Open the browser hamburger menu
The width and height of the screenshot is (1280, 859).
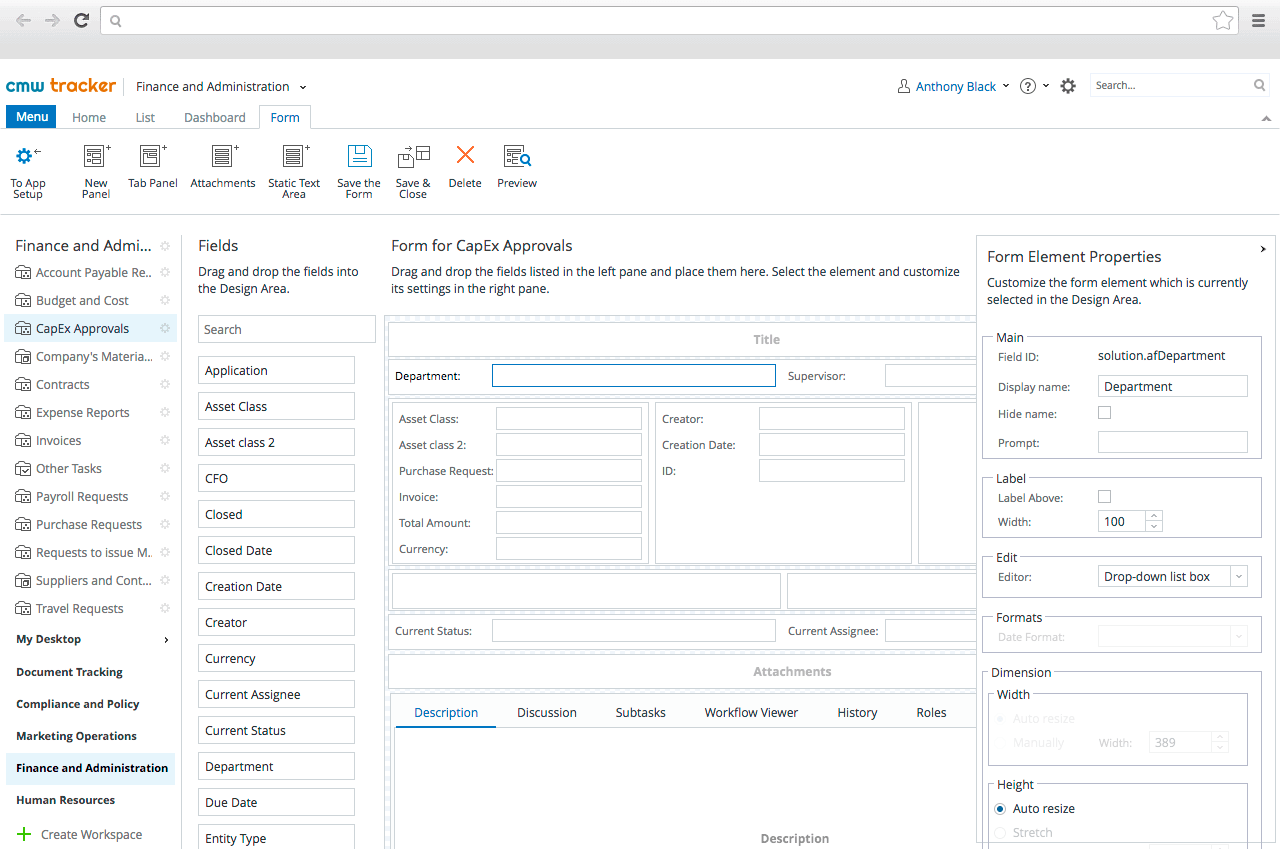tap(1259, 20)
